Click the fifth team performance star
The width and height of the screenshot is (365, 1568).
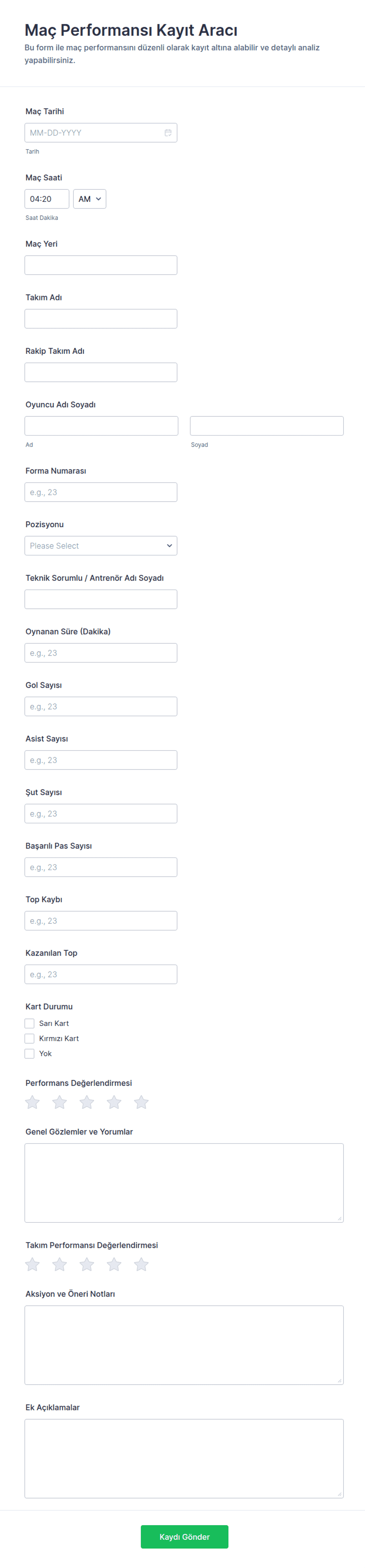pos(141,1264)
